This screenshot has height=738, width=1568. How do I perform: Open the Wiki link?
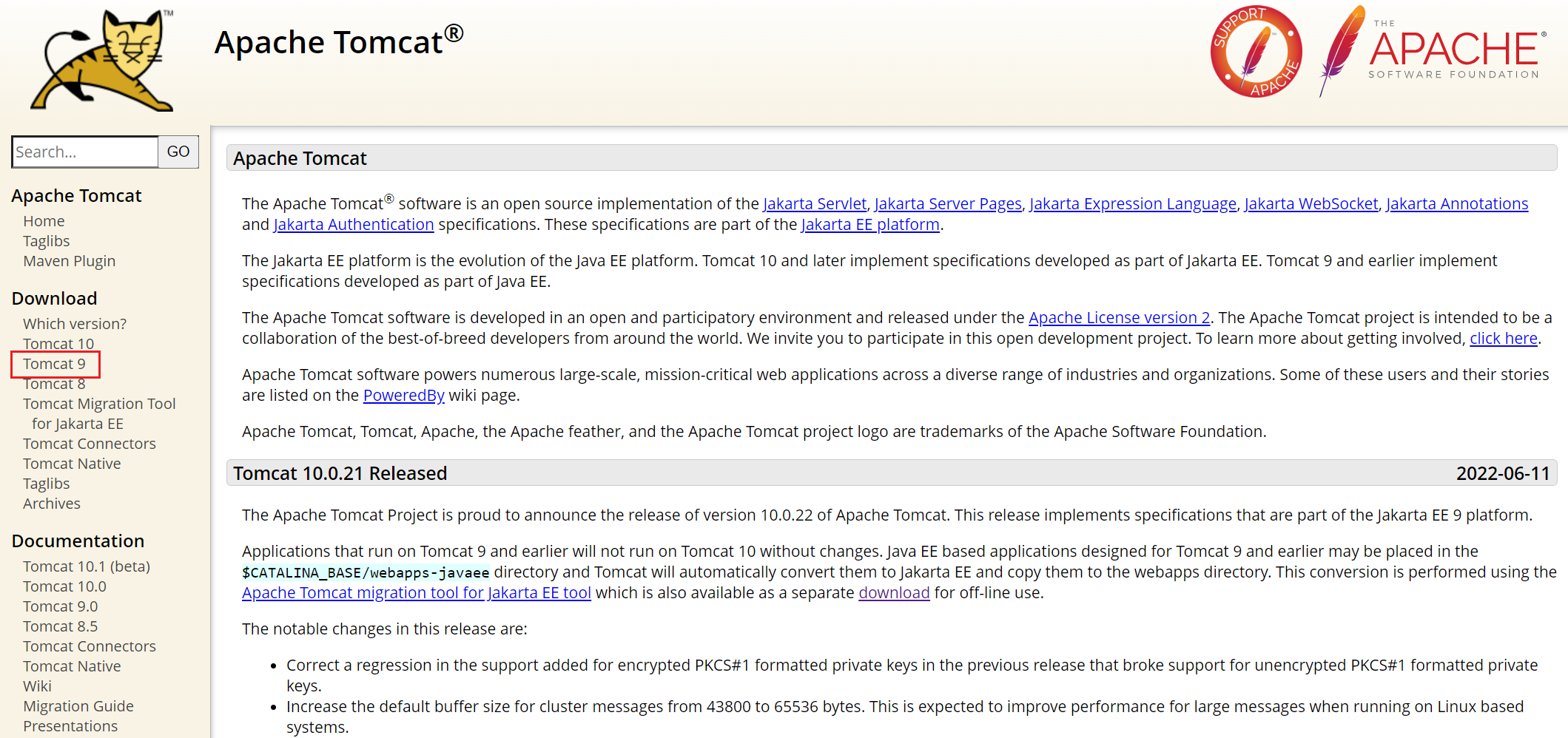(x=37, y=686)
